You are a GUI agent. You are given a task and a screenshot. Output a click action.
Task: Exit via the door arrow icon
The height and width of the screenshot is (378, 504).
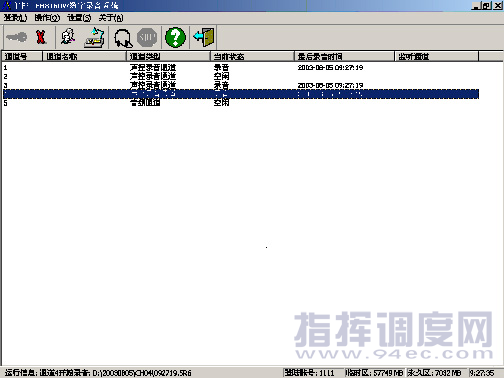[x=204, y=37]
